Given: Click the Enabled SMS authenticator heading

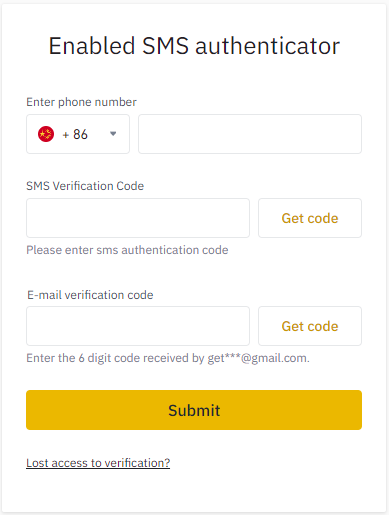Looking at the screenshot, I should 196,46.
